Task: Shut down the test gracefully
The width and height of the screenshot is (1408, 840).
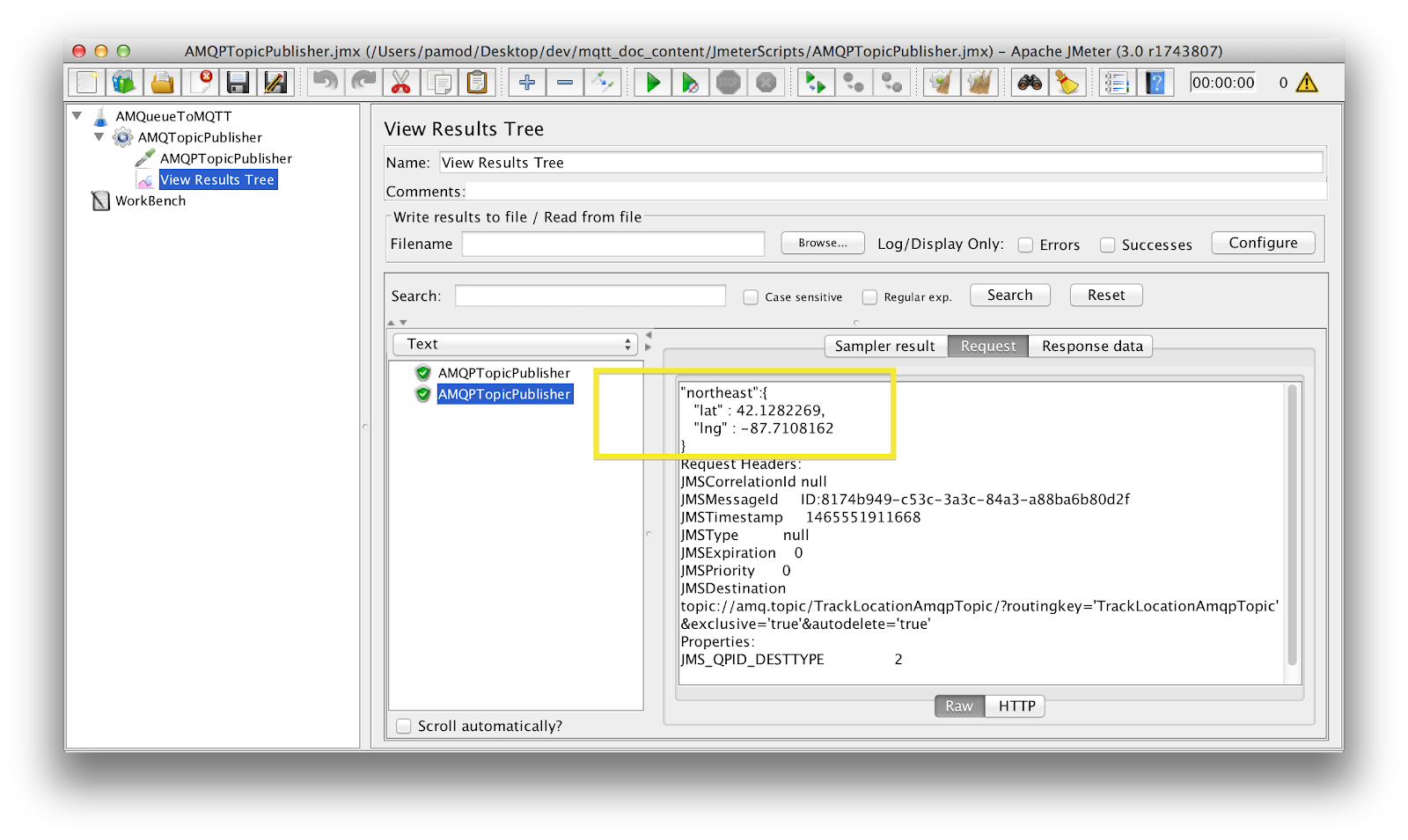Action: [766, 83]
